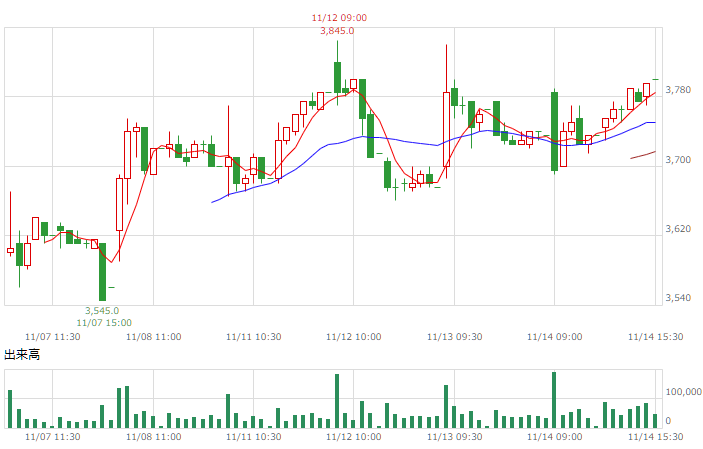Image resolution: width=703 pixels, height=449 pixels.
Task: Click the 3,780 price axis label
Action: tap(678, 90)
